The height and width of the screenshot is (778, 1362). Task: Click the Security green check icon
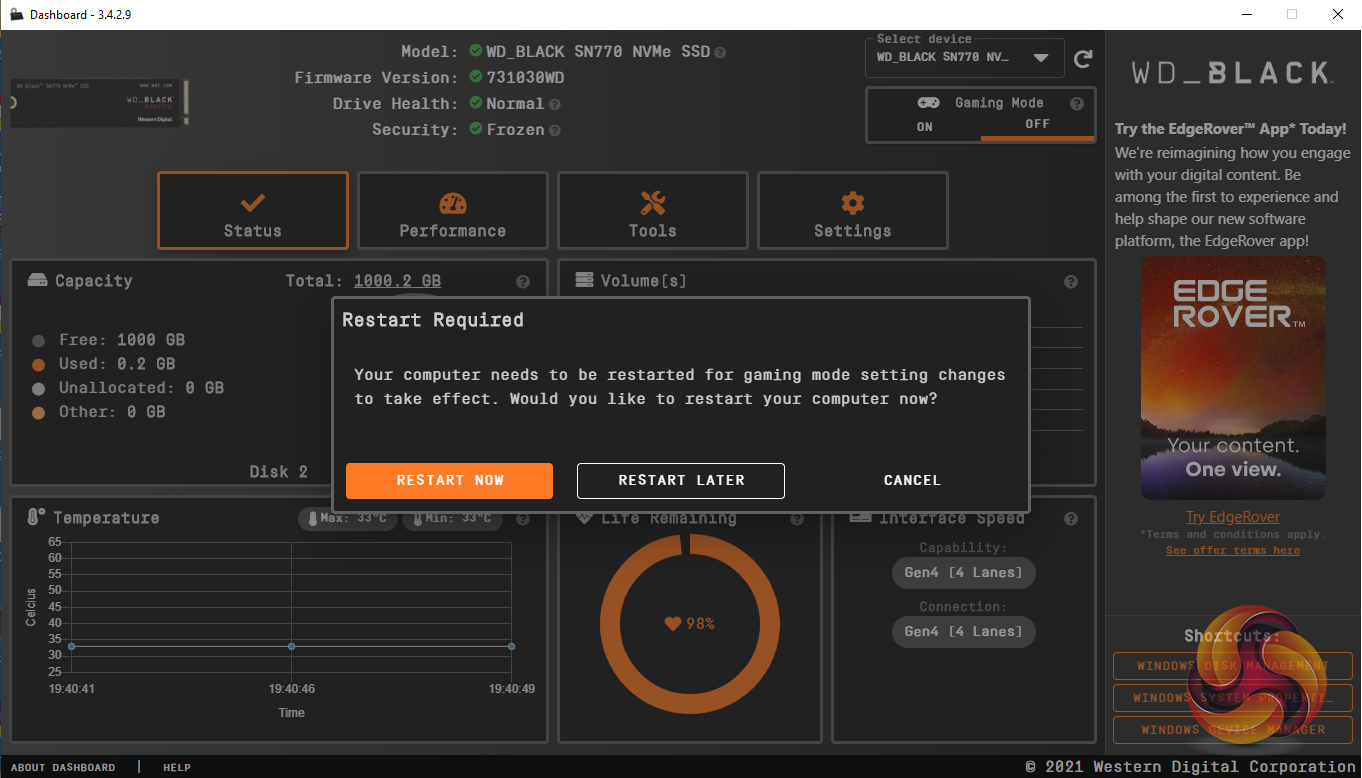[x=476, y=129]
